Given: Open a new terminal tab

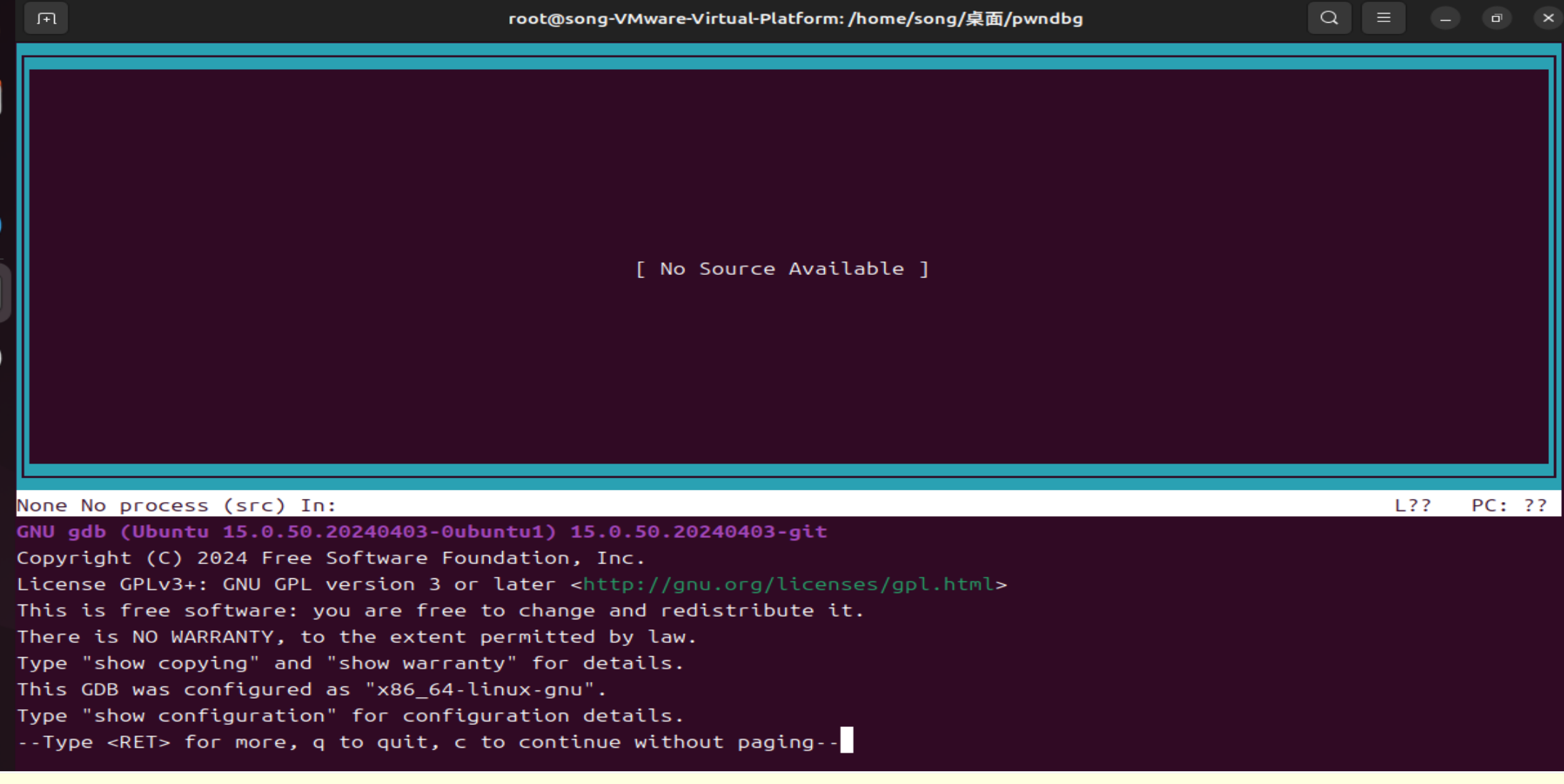Looking at the screenshot, I should pyautogui.click(x=46, y=19).
